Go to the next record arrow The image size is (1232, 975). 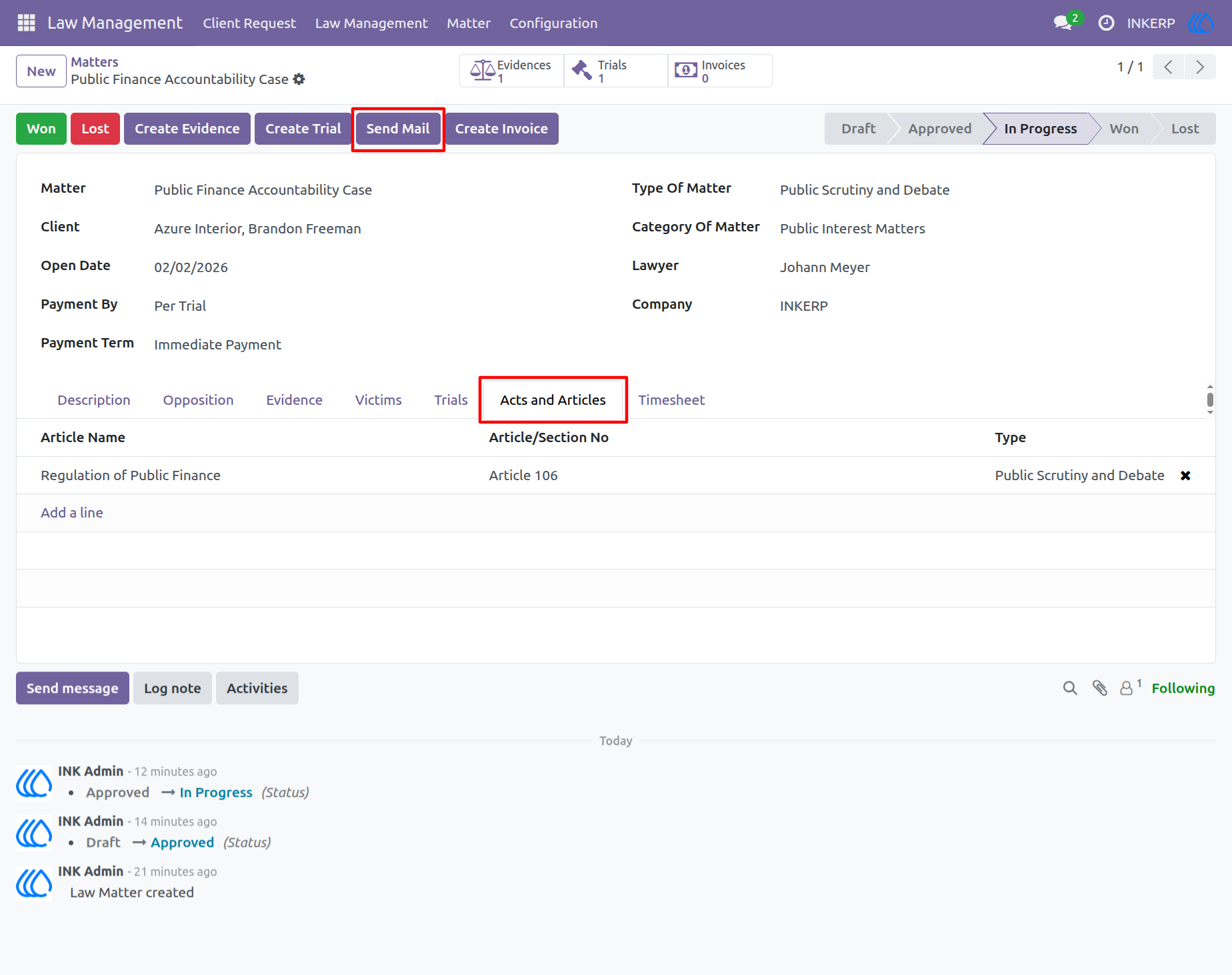1200,67
